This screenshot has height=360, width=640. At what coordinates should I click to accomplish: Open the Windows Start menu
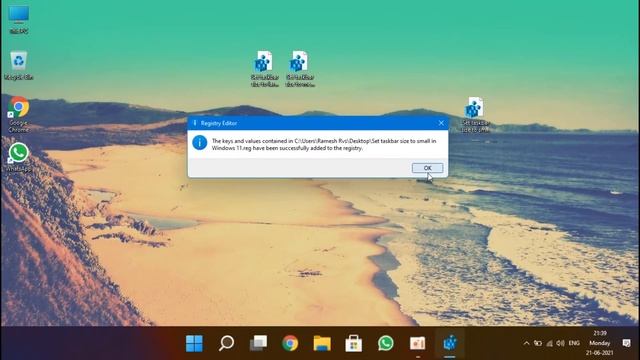[x=194, y=343]
